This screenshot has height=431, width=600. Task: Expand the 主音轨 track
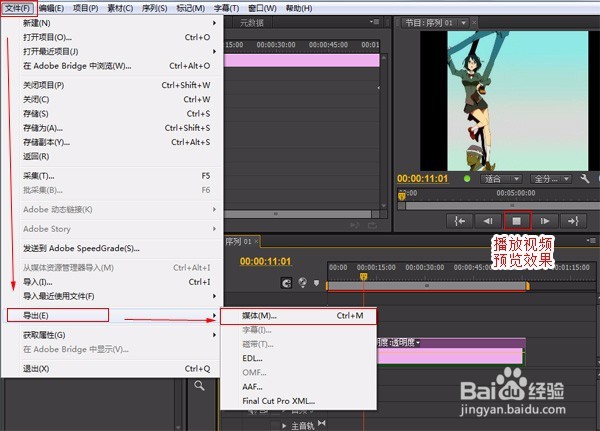(284, 426)
